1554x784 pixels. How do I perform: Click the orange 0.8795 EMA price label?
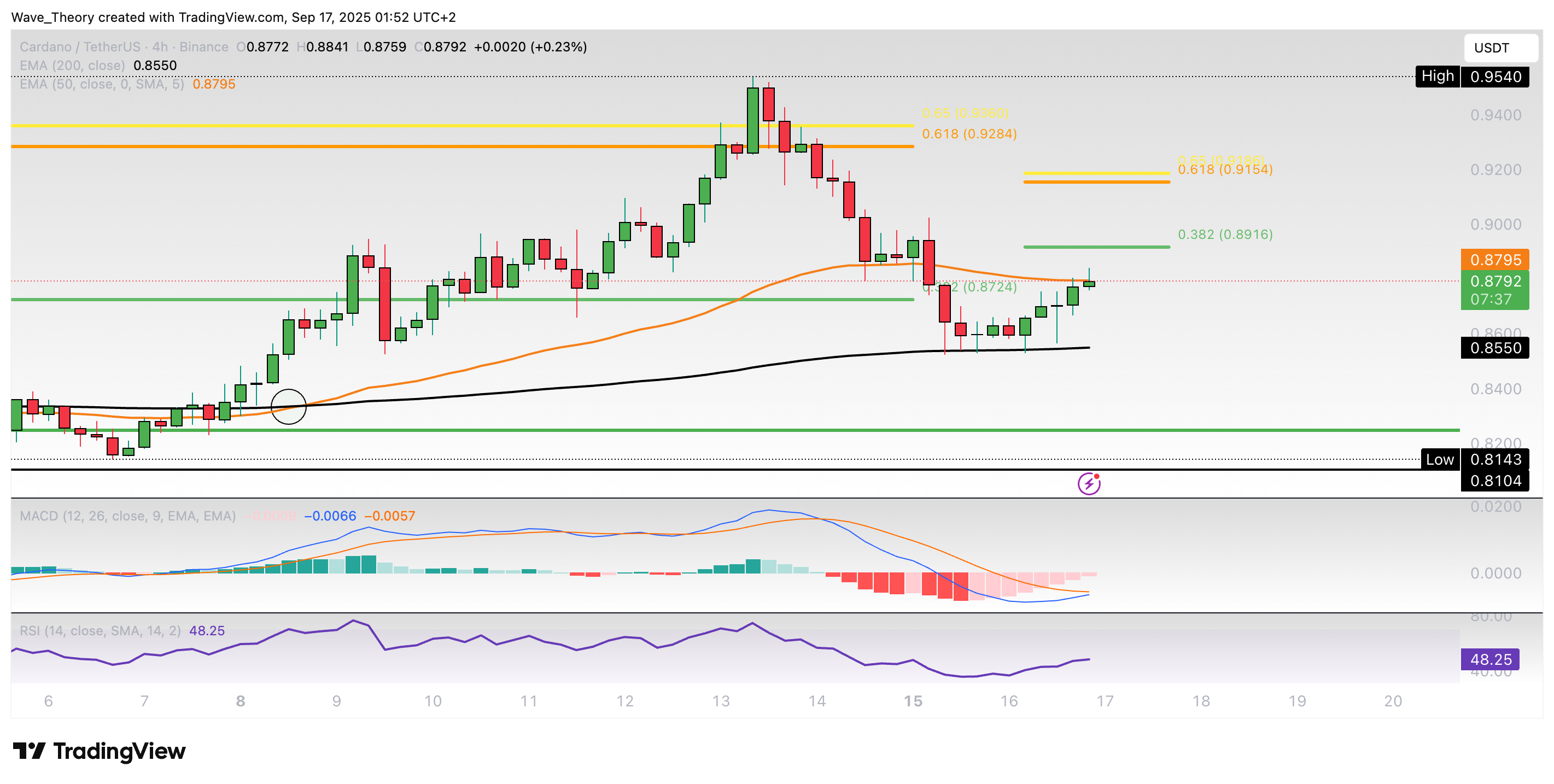(1497, 260)
